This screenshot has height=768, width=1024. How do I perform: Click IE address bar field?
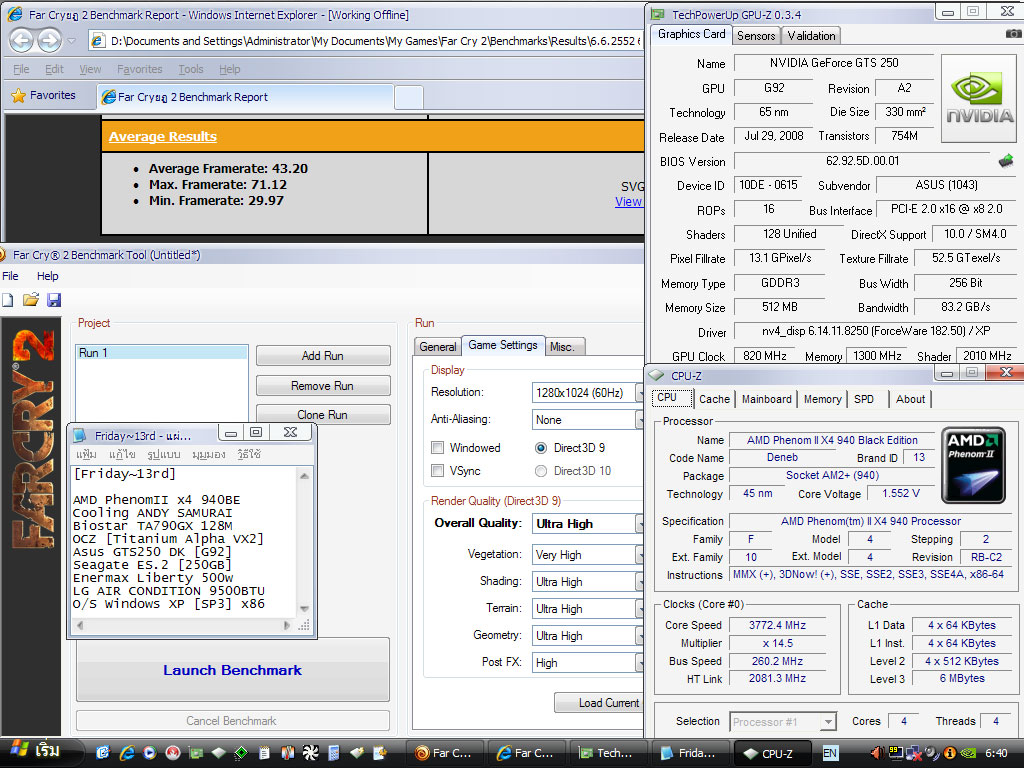[366, 40]
